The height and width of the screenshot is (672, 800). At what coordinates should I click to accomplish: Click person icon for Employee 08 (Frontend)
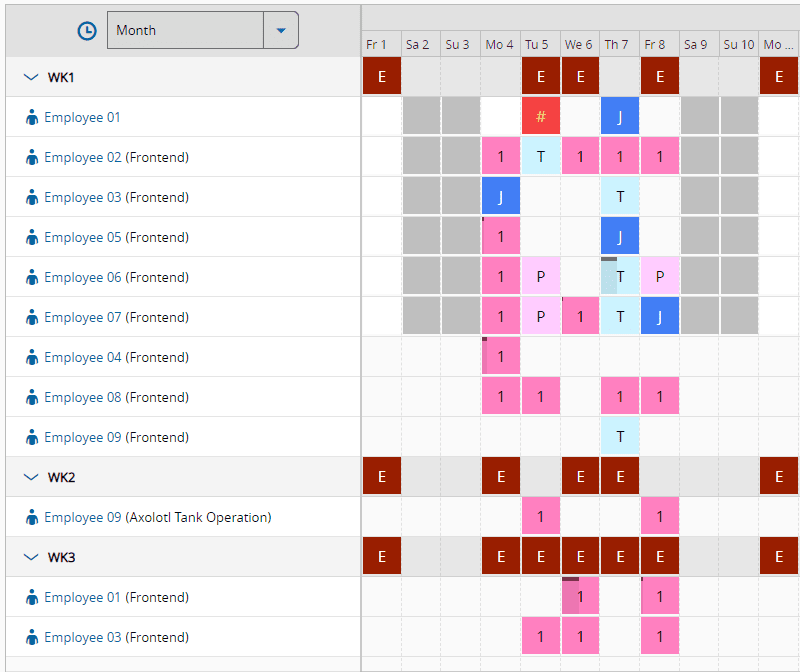pos(32,397)
